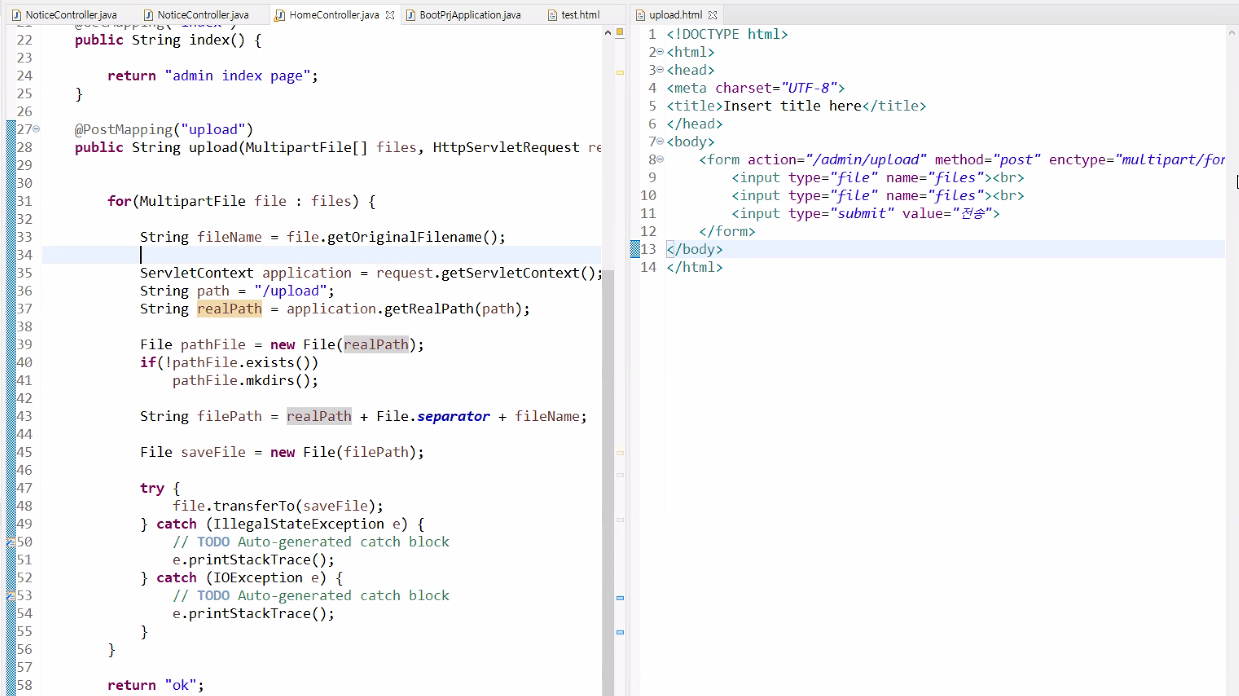
Task: Collapse the <head> element fold at line 3
Action: 660,70
